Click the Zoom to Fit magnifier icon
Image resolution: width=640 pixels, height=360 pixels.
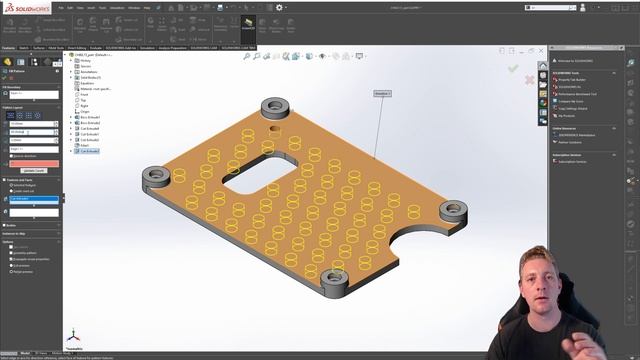tap(247, 56)
